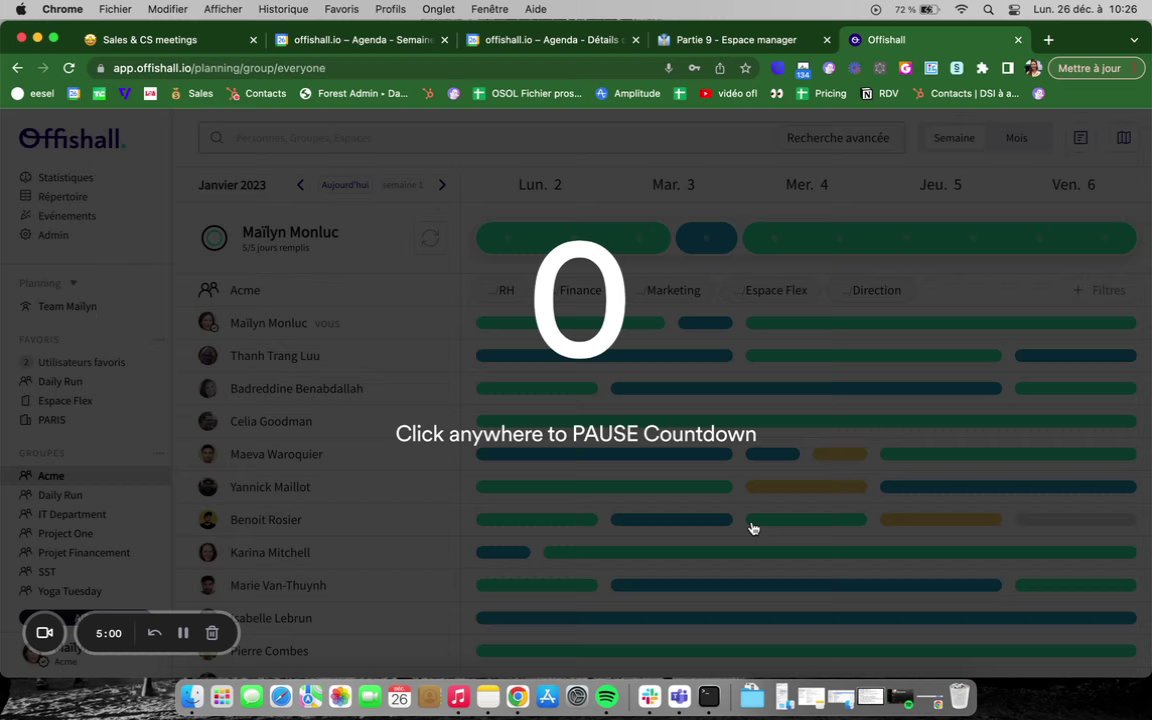Open Slack from the dock
Viewport: 1152px width, 720px height.
649,696
